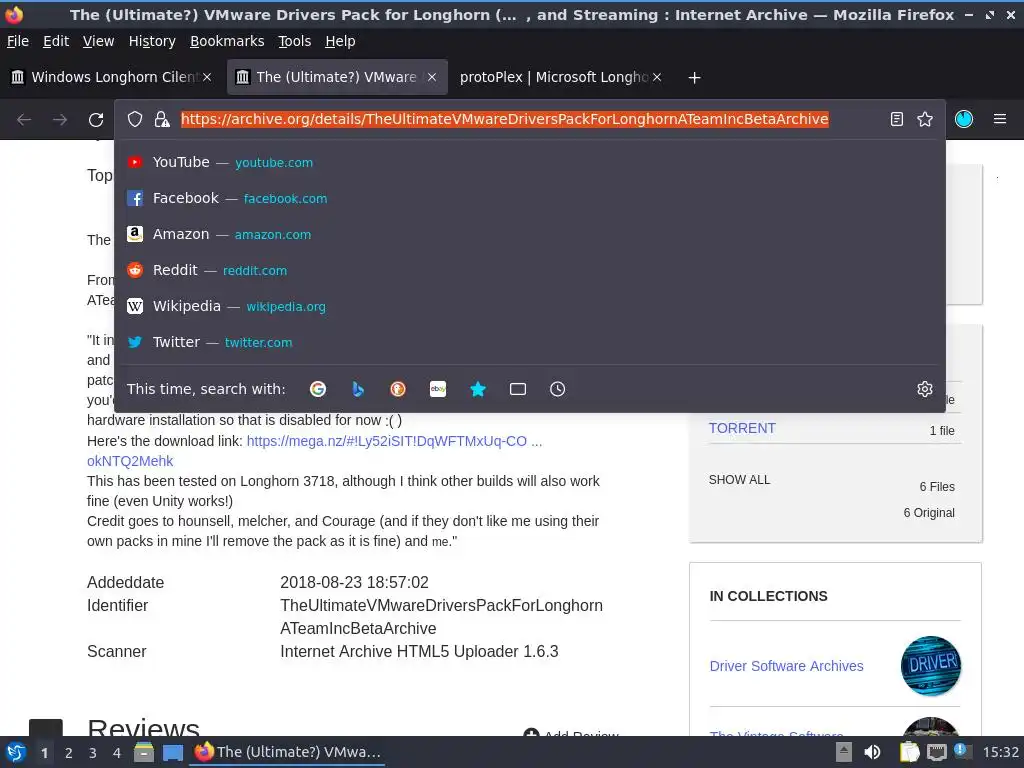Open the clipboard manager tray icon
The width and height of the screenshot is (1024, 768).
[910, 752]
